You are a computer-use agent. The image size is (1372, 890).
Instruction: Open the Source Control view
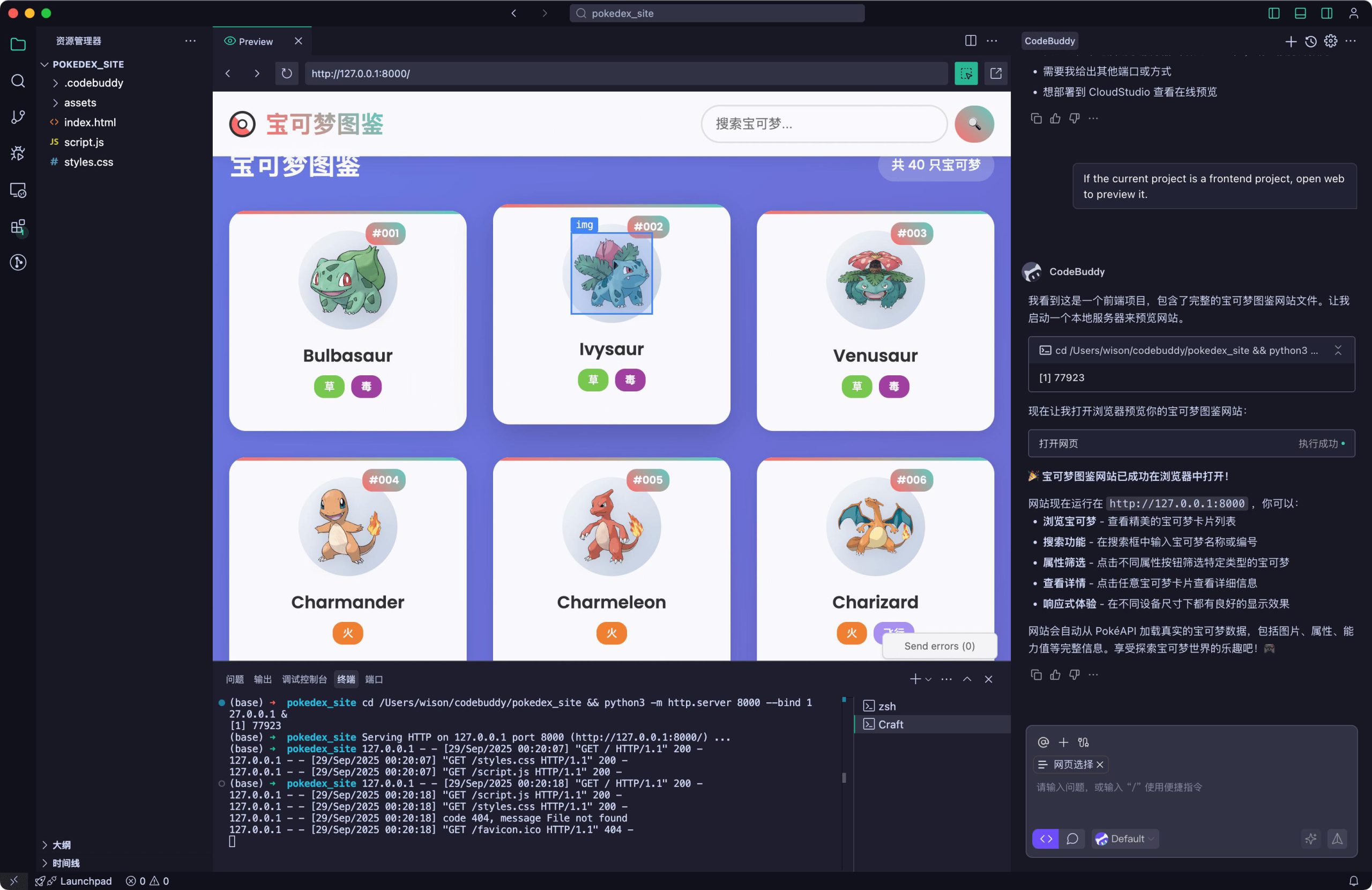18,116
